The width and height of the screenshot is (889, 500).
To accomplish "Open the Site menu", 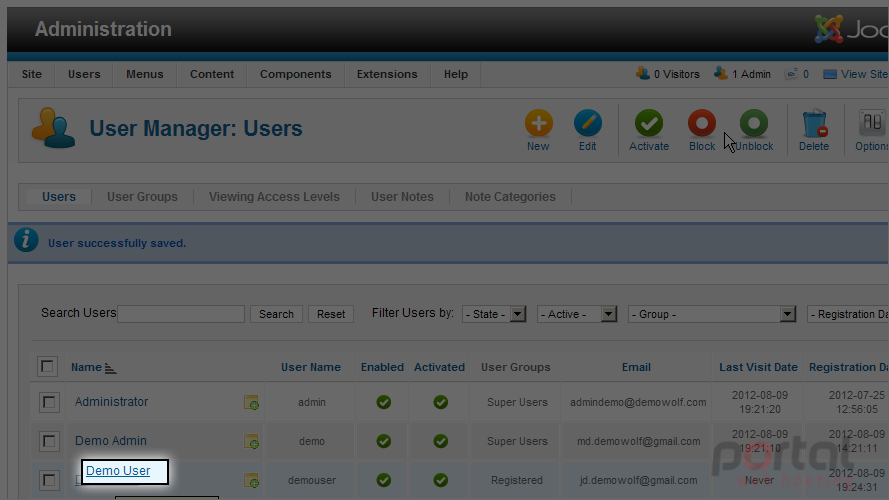I will pos(32,74).
